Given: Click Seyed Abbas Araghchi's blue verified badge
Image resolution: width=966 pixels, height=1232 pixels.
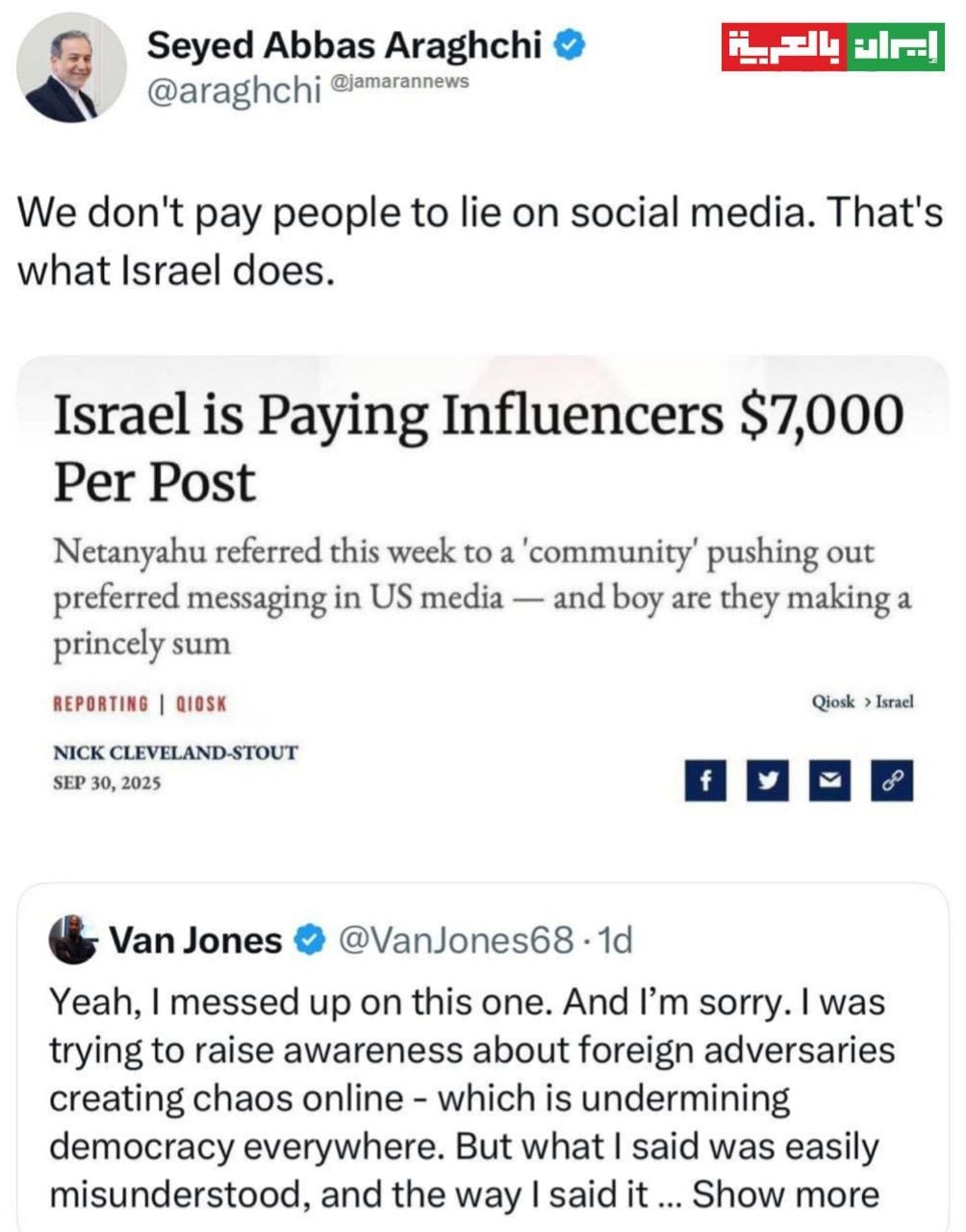Looking at the screenshot, I should 571,44.
